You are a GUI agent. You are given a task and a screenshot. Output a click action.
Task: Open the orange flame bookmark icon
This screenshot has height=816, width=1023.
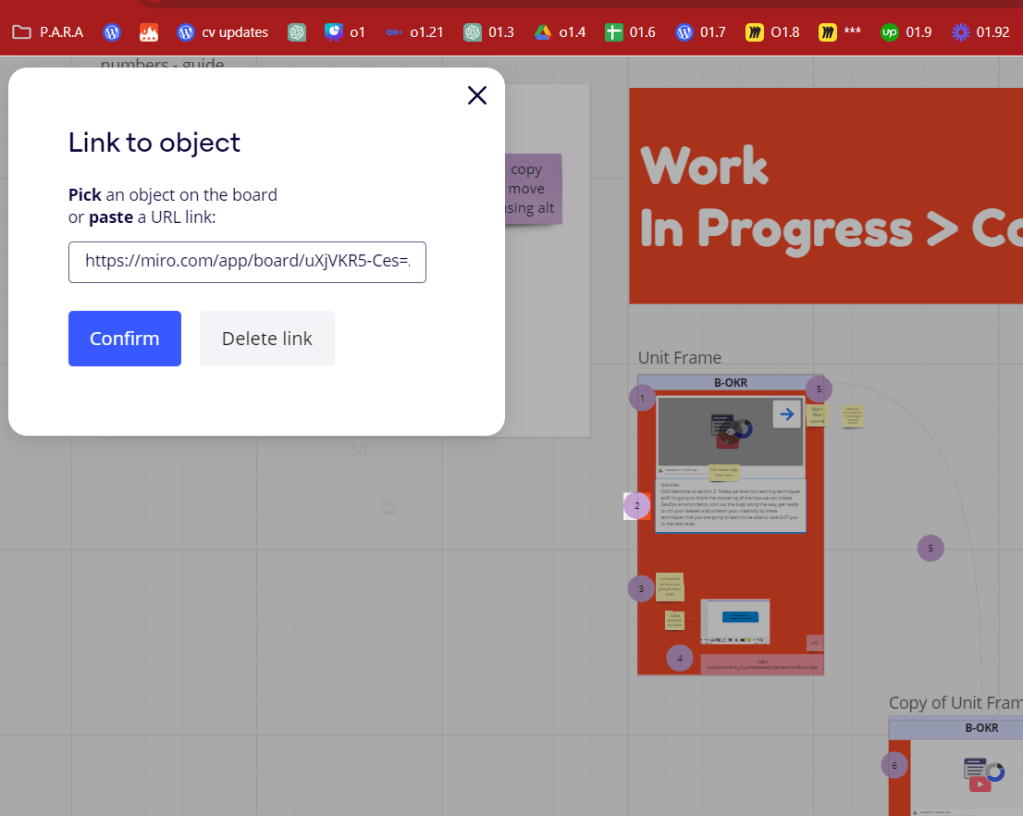click(149, 32)
